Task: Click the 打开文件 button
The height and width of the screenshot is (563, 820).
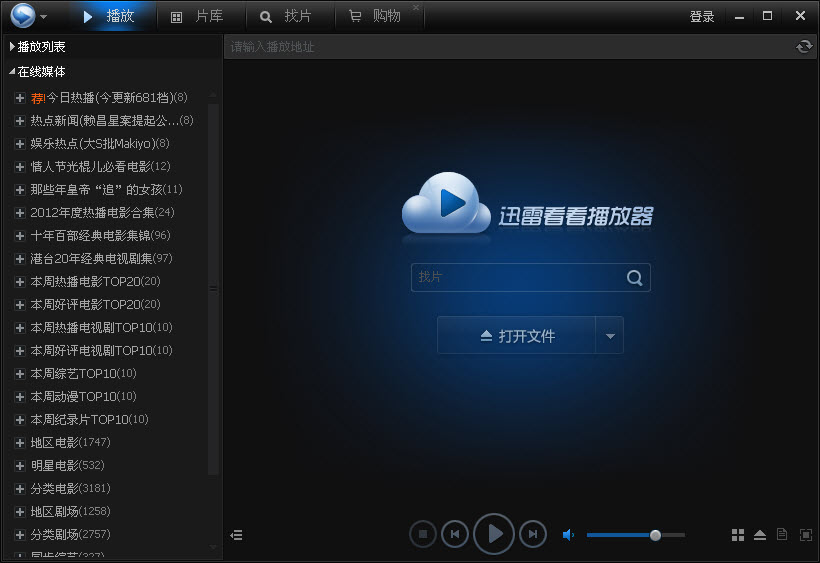Action: [x=516, y=336]
